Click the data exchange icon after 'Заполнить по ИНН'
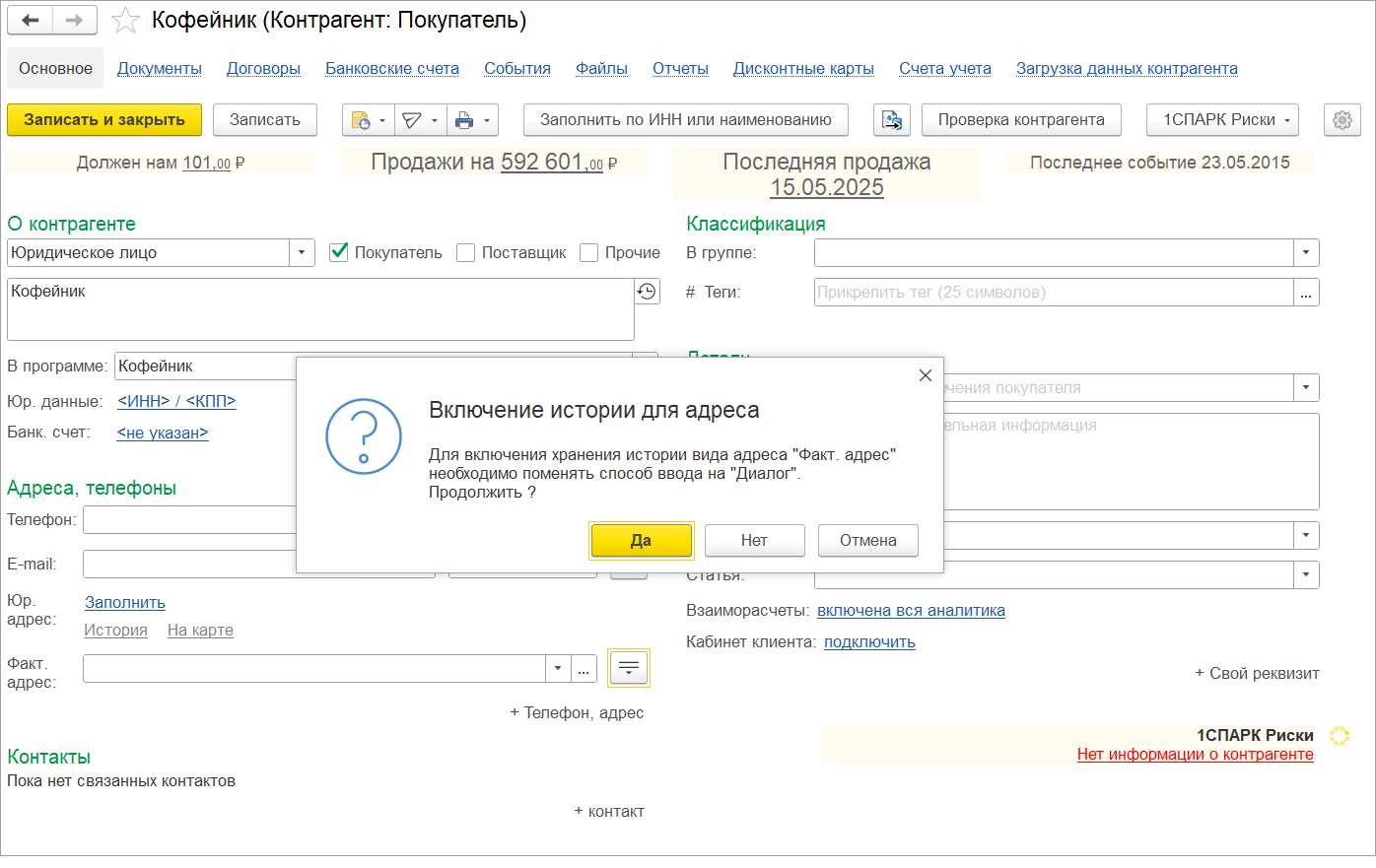 (891, 119)
